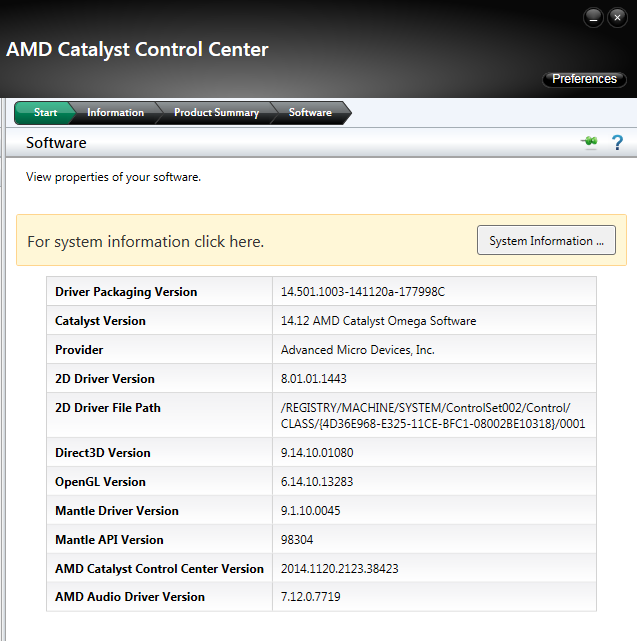Select the Mantle API Version label
The height and width of the screenshot is (641, 637).
coord(109,540)
